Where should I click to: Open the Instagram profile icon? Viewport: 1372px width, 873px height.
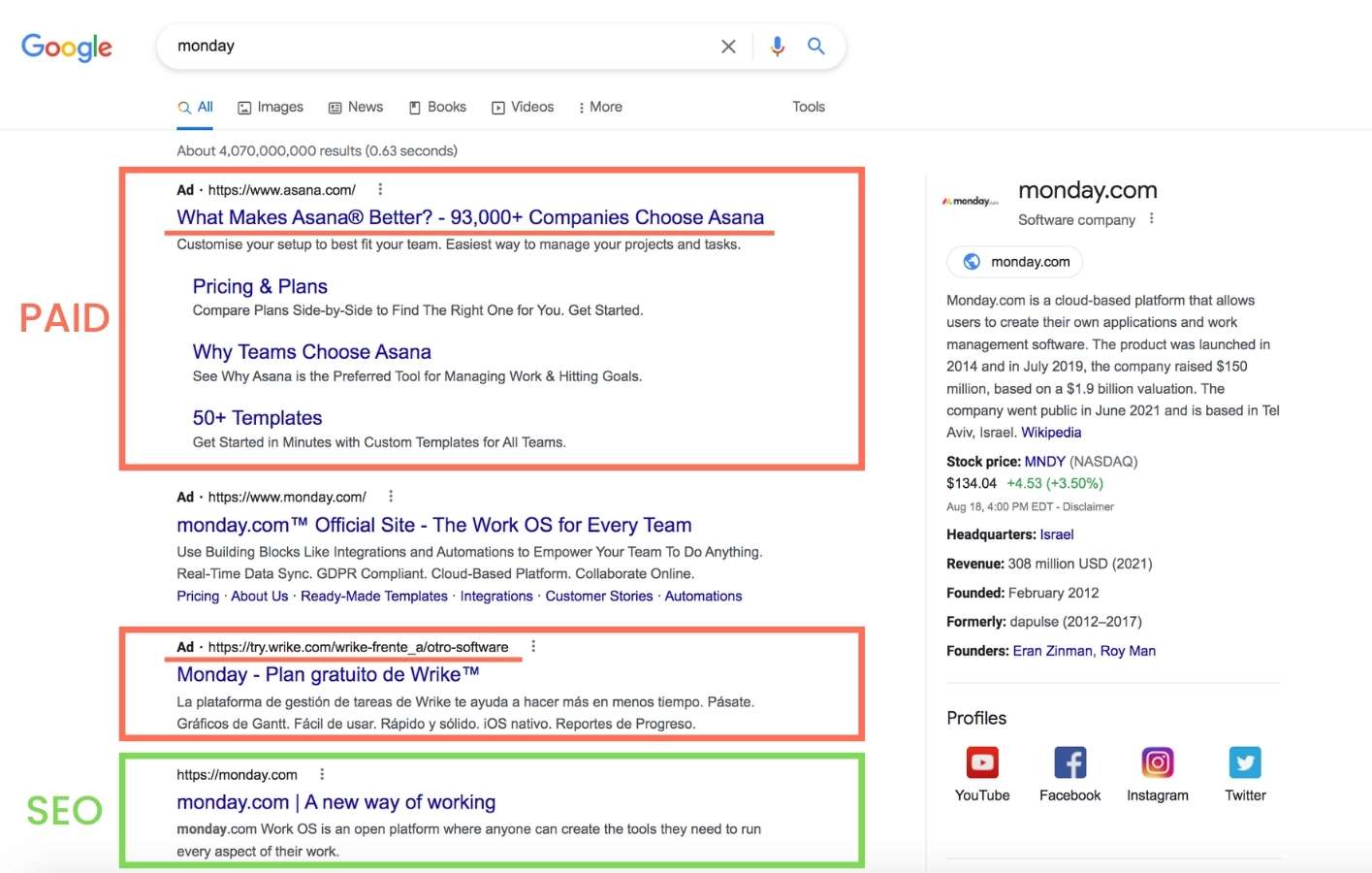[1158, 762]
